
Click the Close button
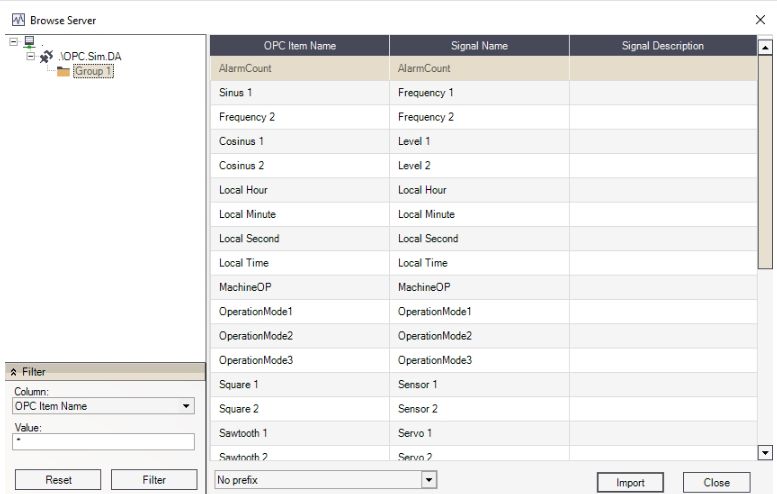716,482
